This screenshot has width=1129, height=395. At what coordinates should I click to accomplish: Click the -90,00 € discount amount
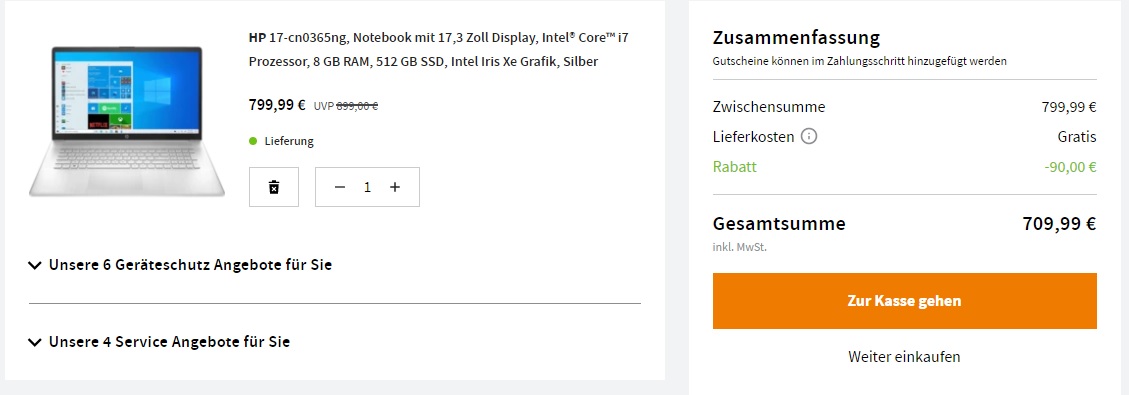point(1070,168)
